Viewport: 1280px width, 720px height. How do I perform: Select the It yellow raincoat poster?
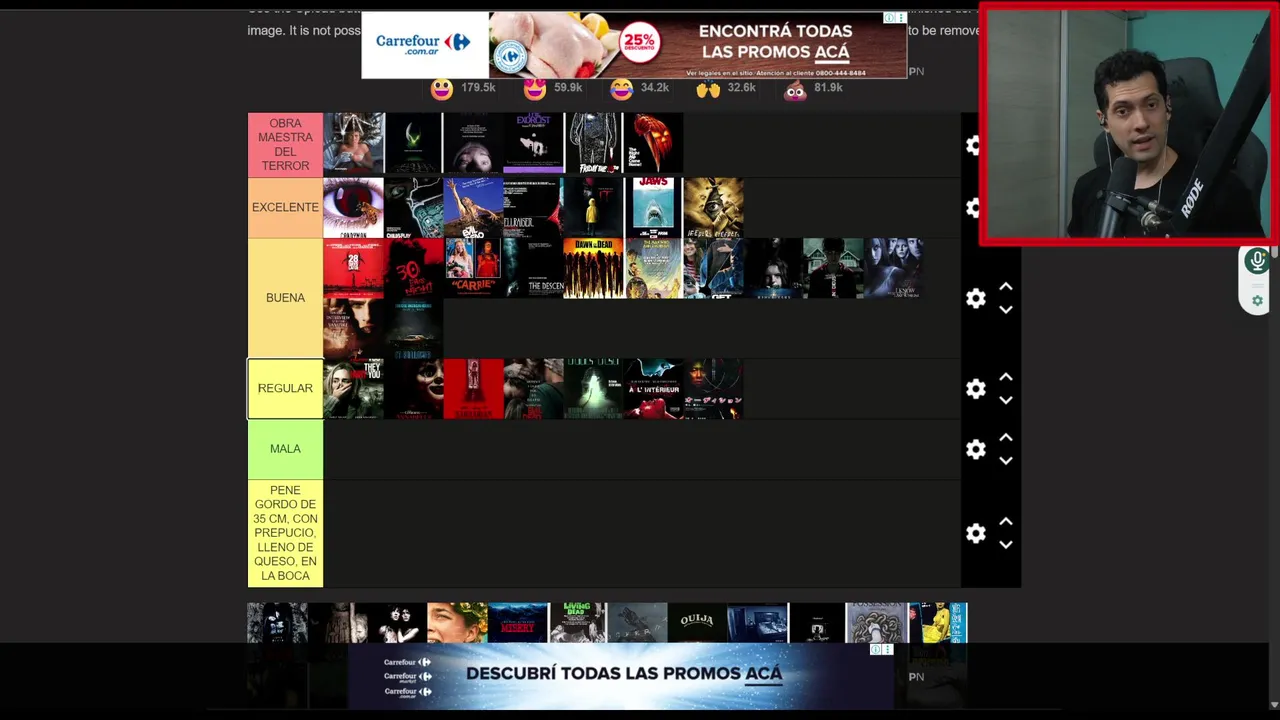point(593,208)
